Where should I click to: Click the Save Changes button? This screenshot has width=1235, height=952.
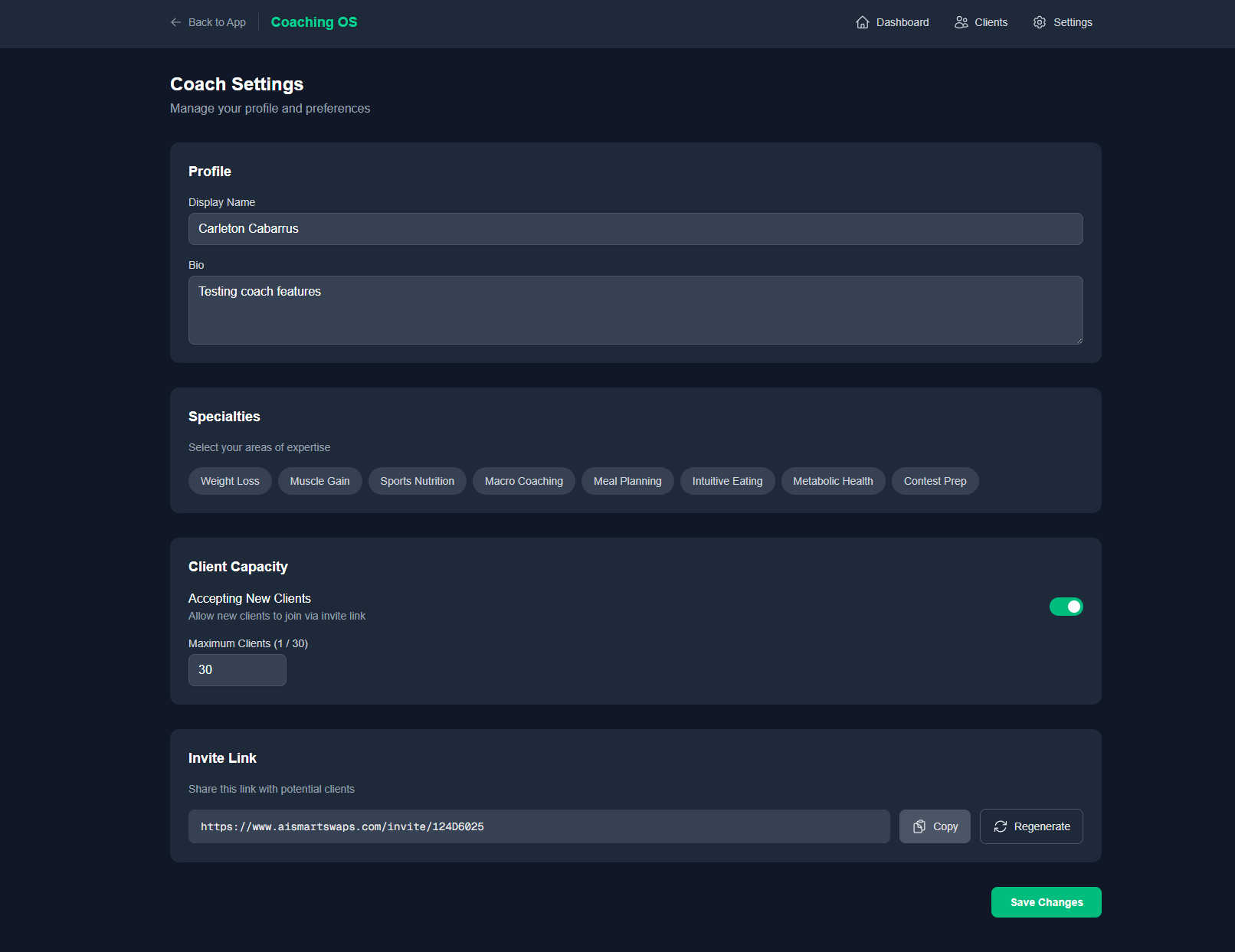pyautogui.click(x=1046, y=902)
